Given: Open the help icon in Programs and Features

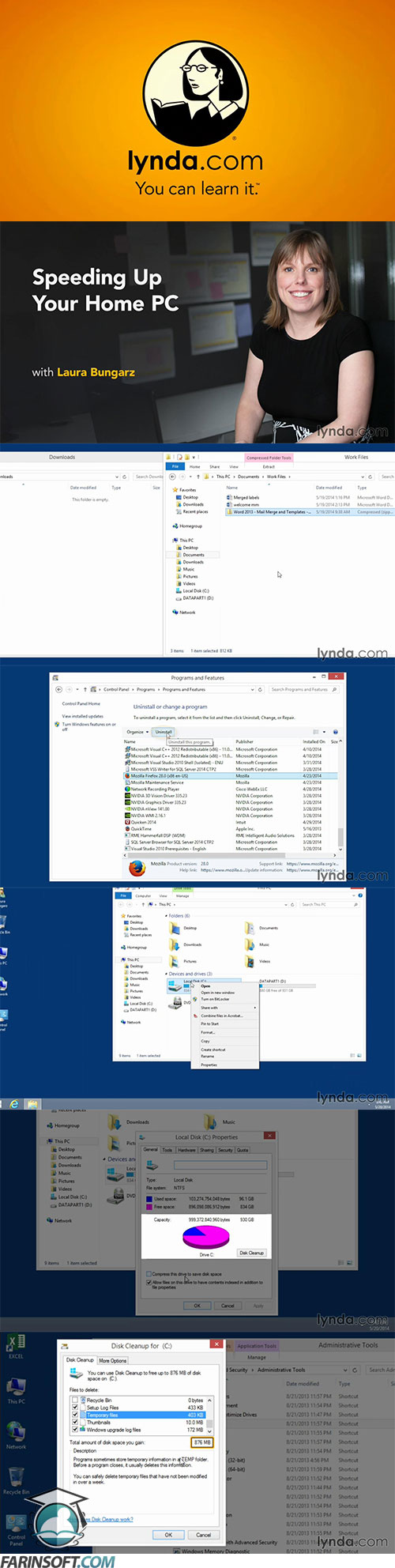Looking at the screenshot, I should pos(336,732).
